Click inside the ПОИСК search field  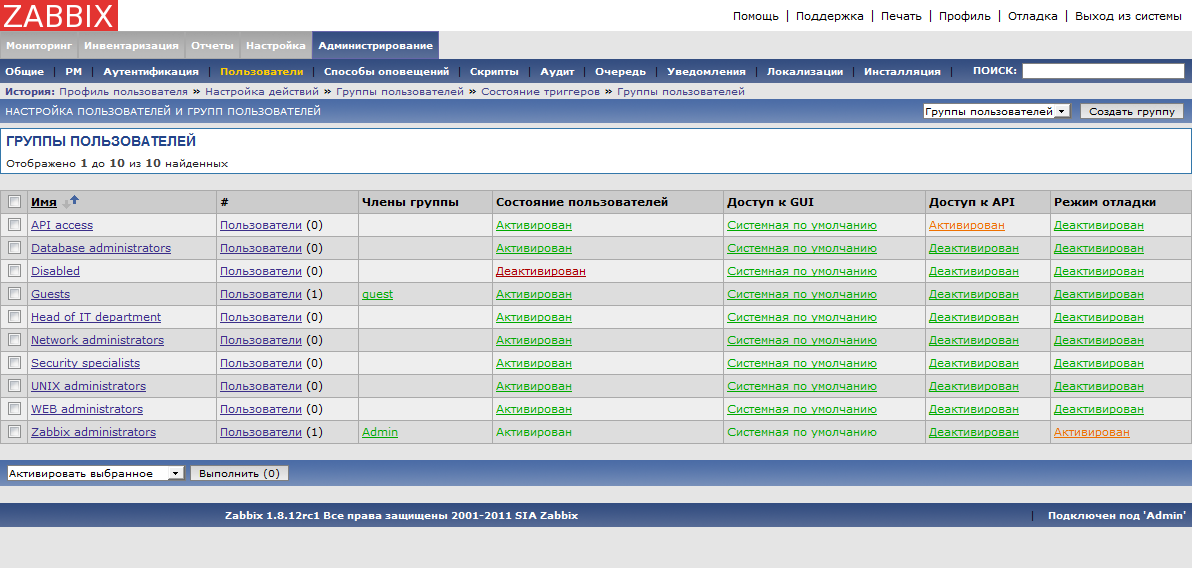point(1103,71)
